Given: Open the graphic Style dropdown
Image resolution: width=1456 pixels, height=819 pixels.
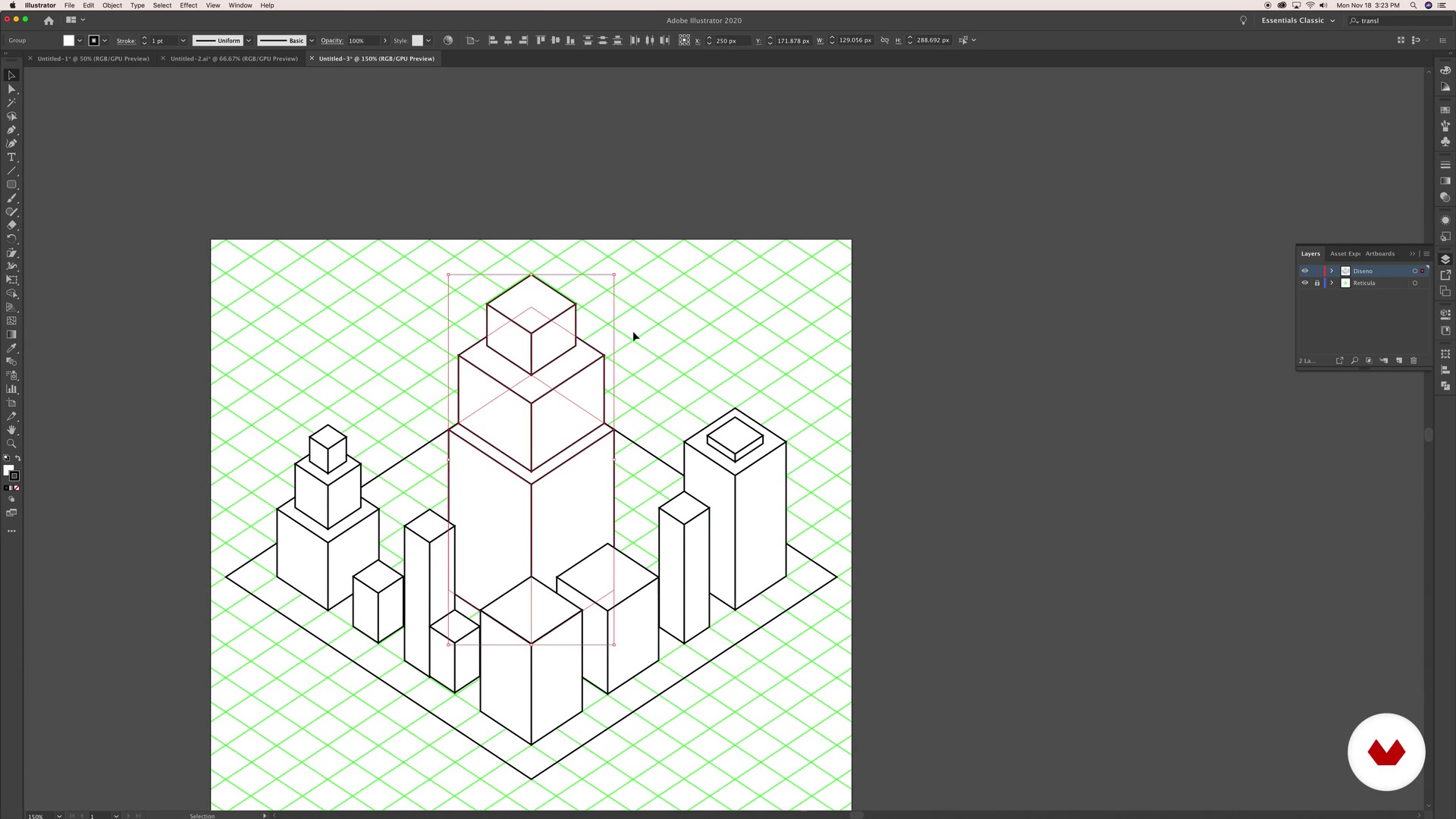Looking at the screenshot, I should [428, 40].
